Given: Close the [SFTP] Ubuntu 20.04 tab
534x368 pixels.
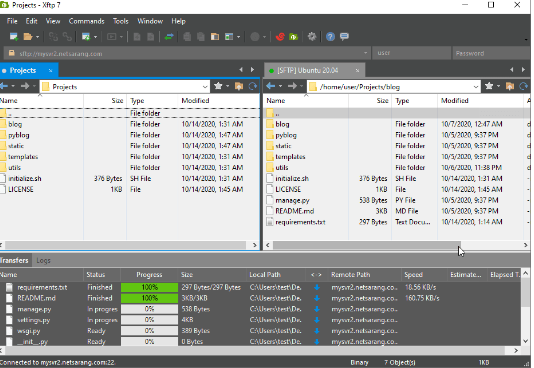Looking at the screenshot, I should click(x=357, y=70).
